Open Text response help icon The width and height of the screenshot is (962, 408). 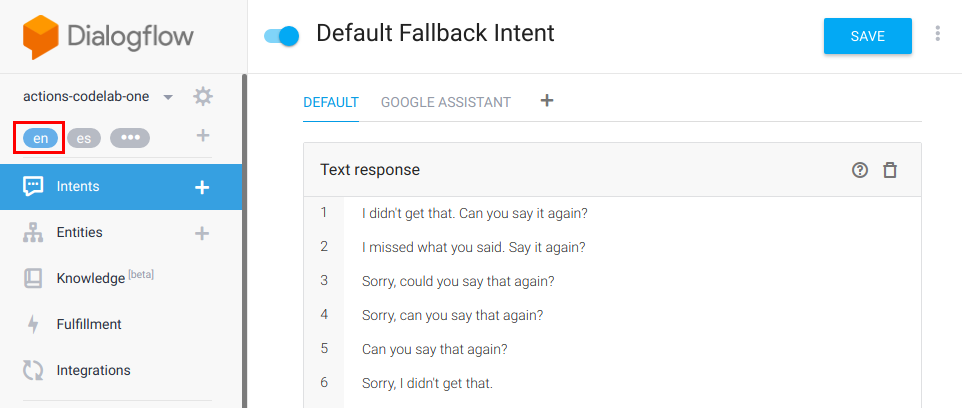[860, 170]
